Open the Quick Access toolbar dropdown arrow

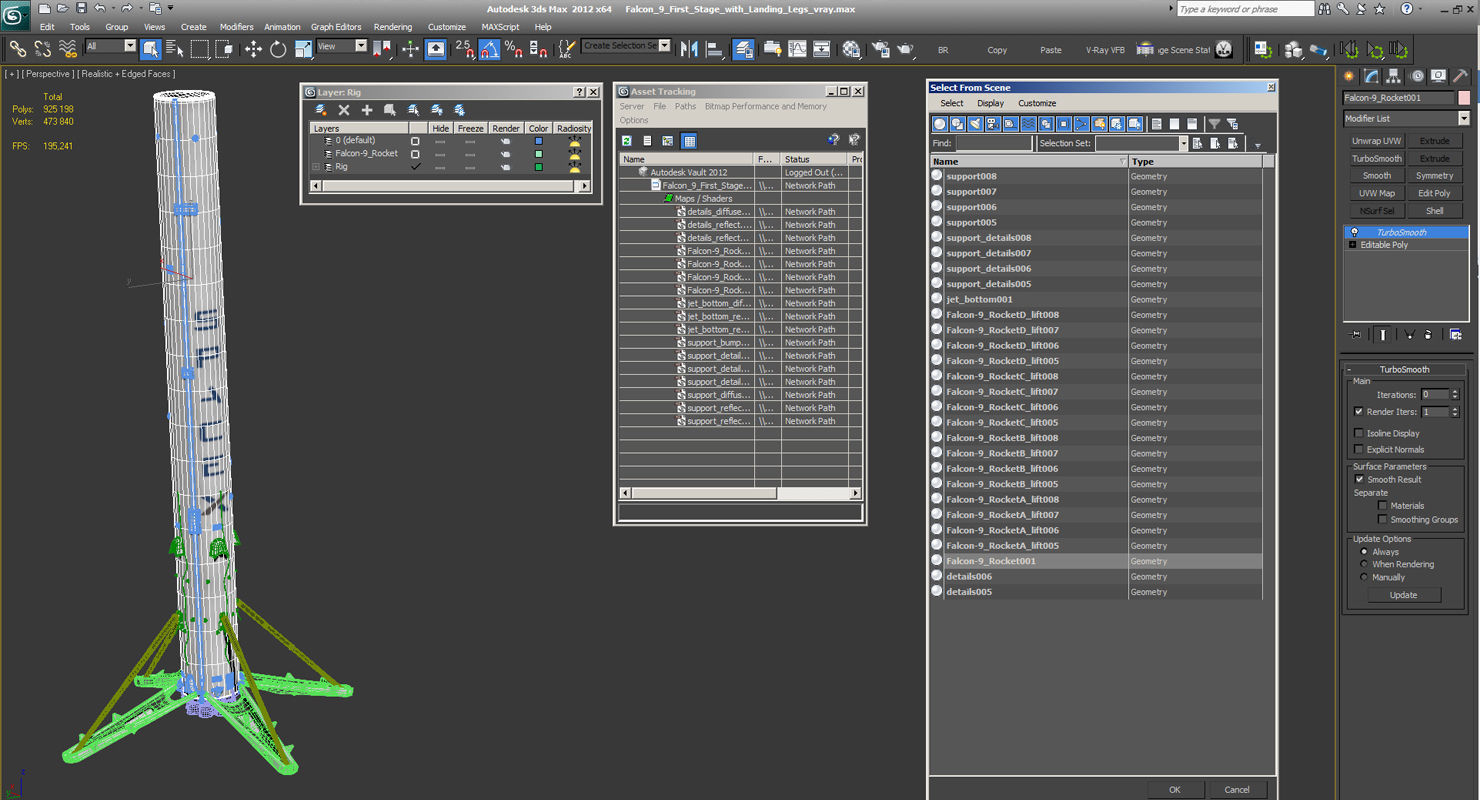[x=171, y=8]
